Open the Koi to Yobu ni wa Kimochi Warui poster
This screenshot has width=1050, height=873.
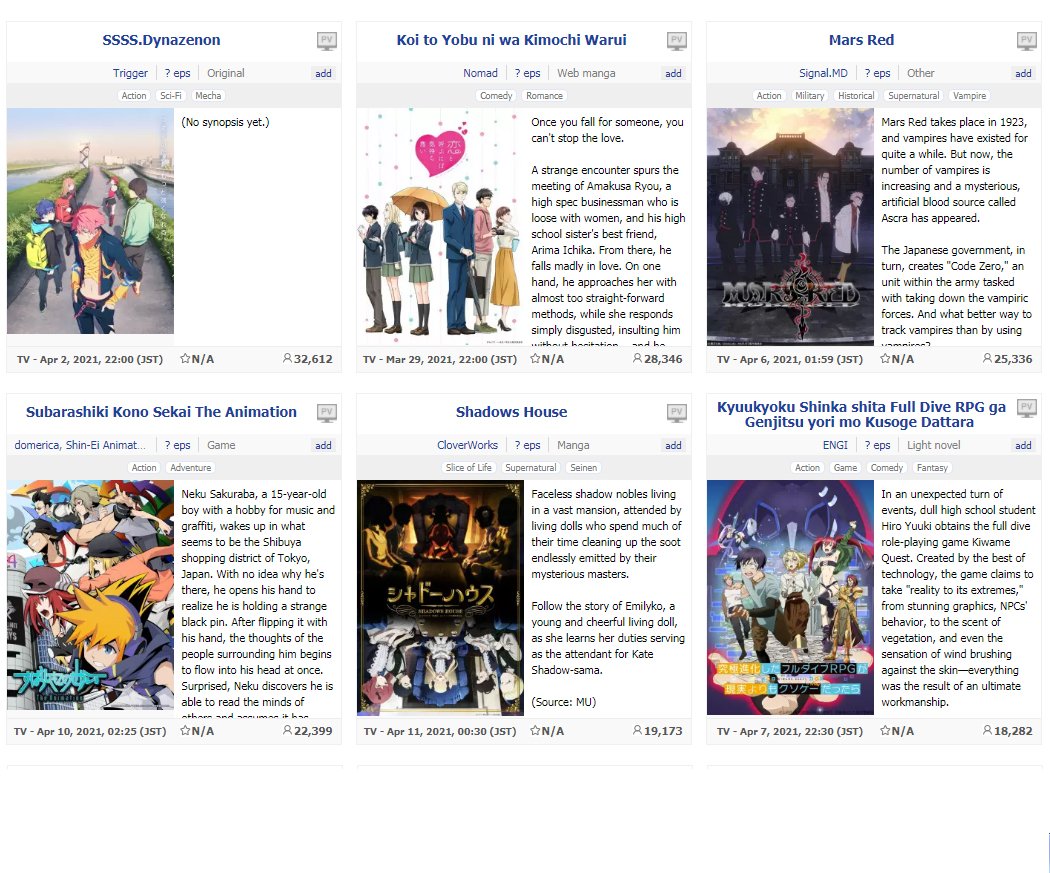[x=441, y=227]
